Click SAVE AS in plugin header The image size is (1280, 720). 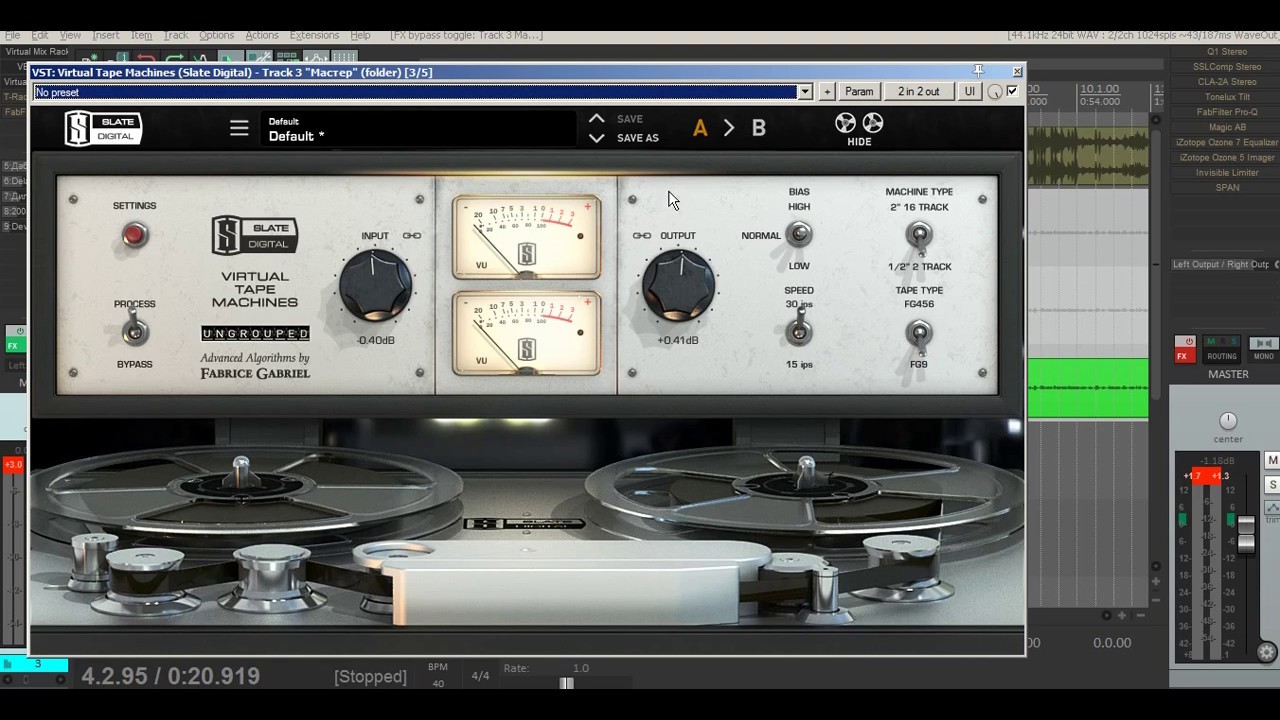[x=638, y=138]
